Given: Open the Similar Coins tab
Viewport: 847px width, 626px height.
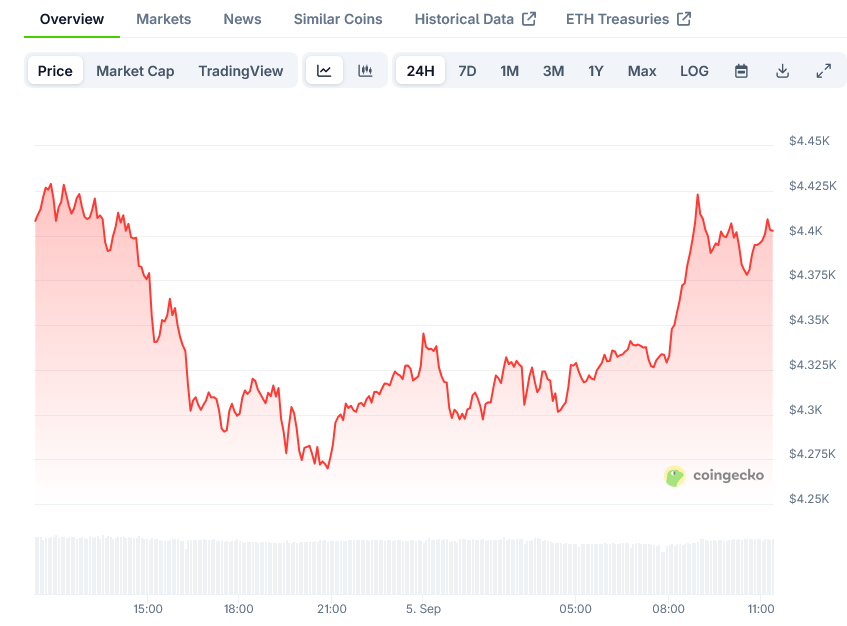Looking at the screenshot, I should coord(338,19).
